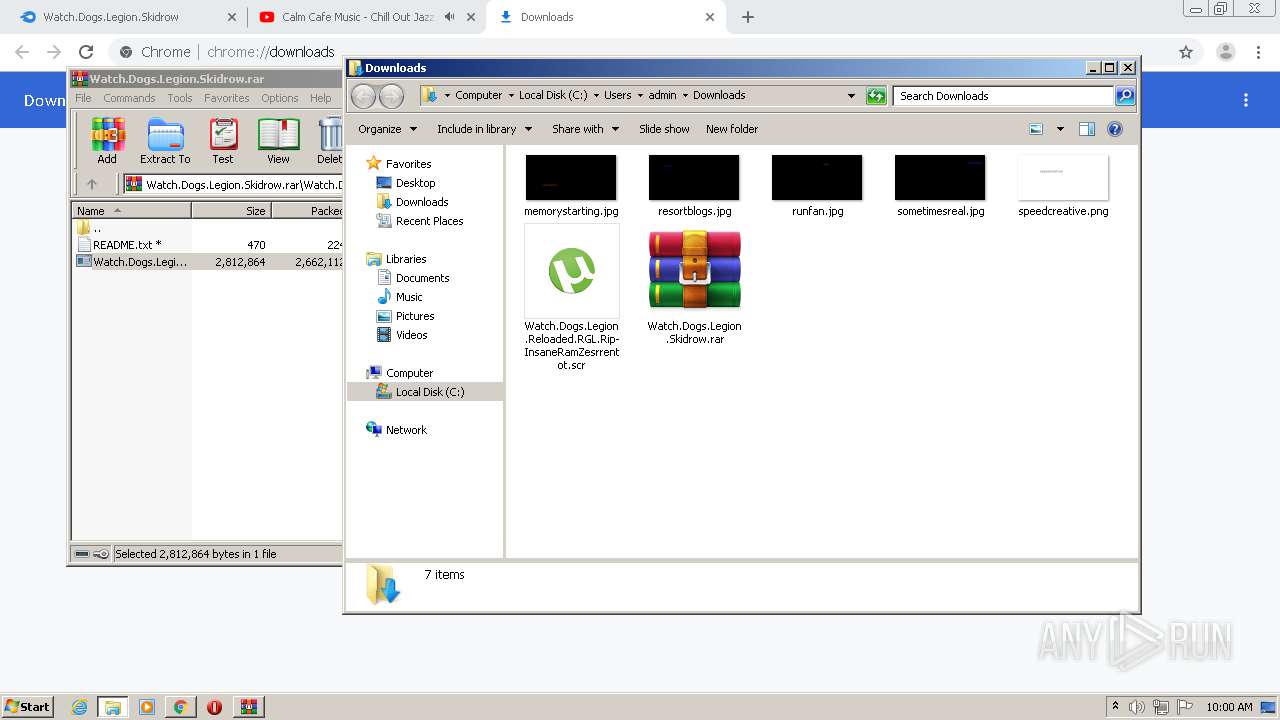Open the WinRAR File menu
Screen dimensions: 1280x720
[x=83, y=98]
